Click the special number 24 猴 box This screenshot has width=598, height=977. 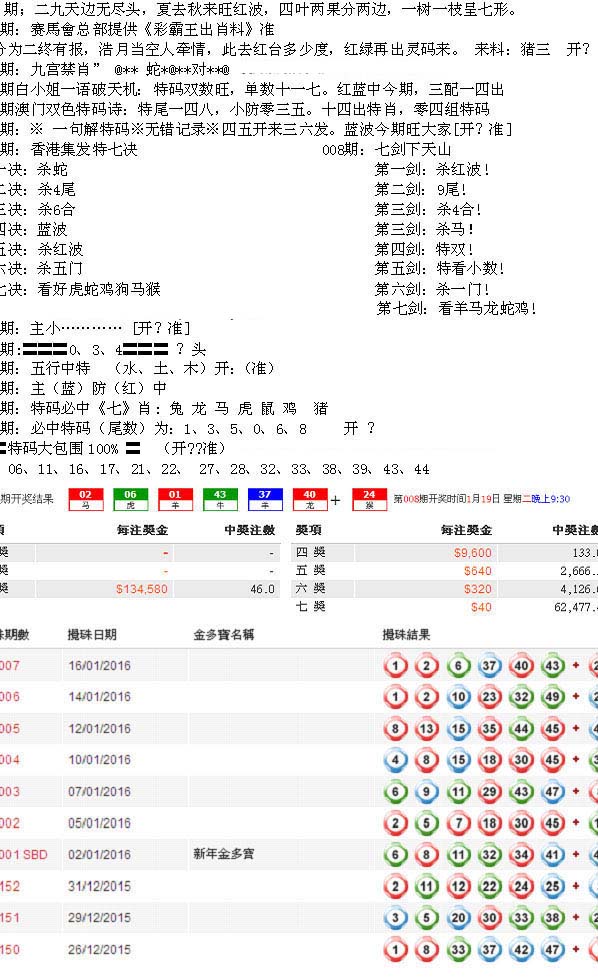click(x=369, y=499)
